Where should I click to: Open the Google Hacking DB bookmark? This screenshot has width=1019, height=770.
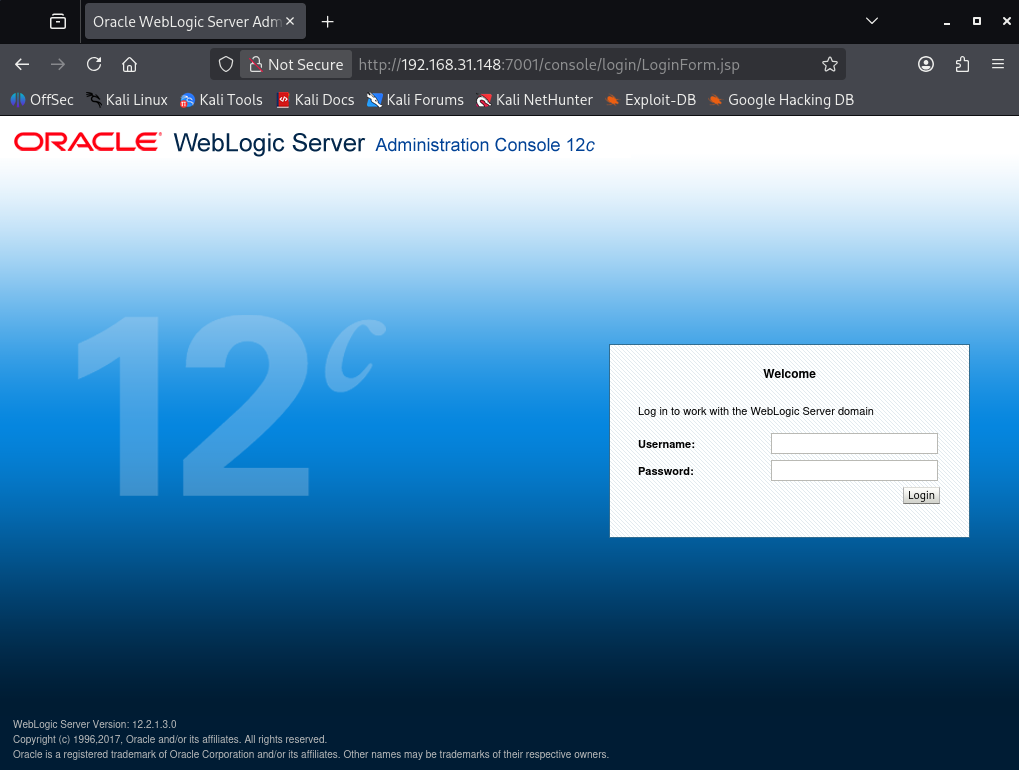[780, 100]
